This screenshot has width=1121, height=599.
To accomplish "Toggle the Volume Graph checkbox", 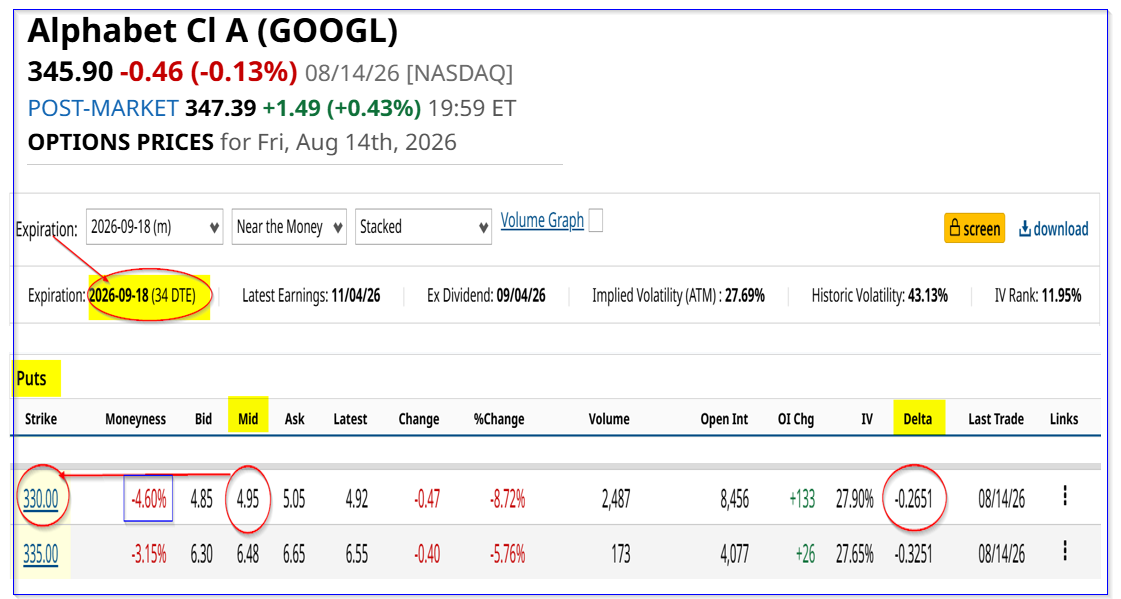I will [595, 221].
